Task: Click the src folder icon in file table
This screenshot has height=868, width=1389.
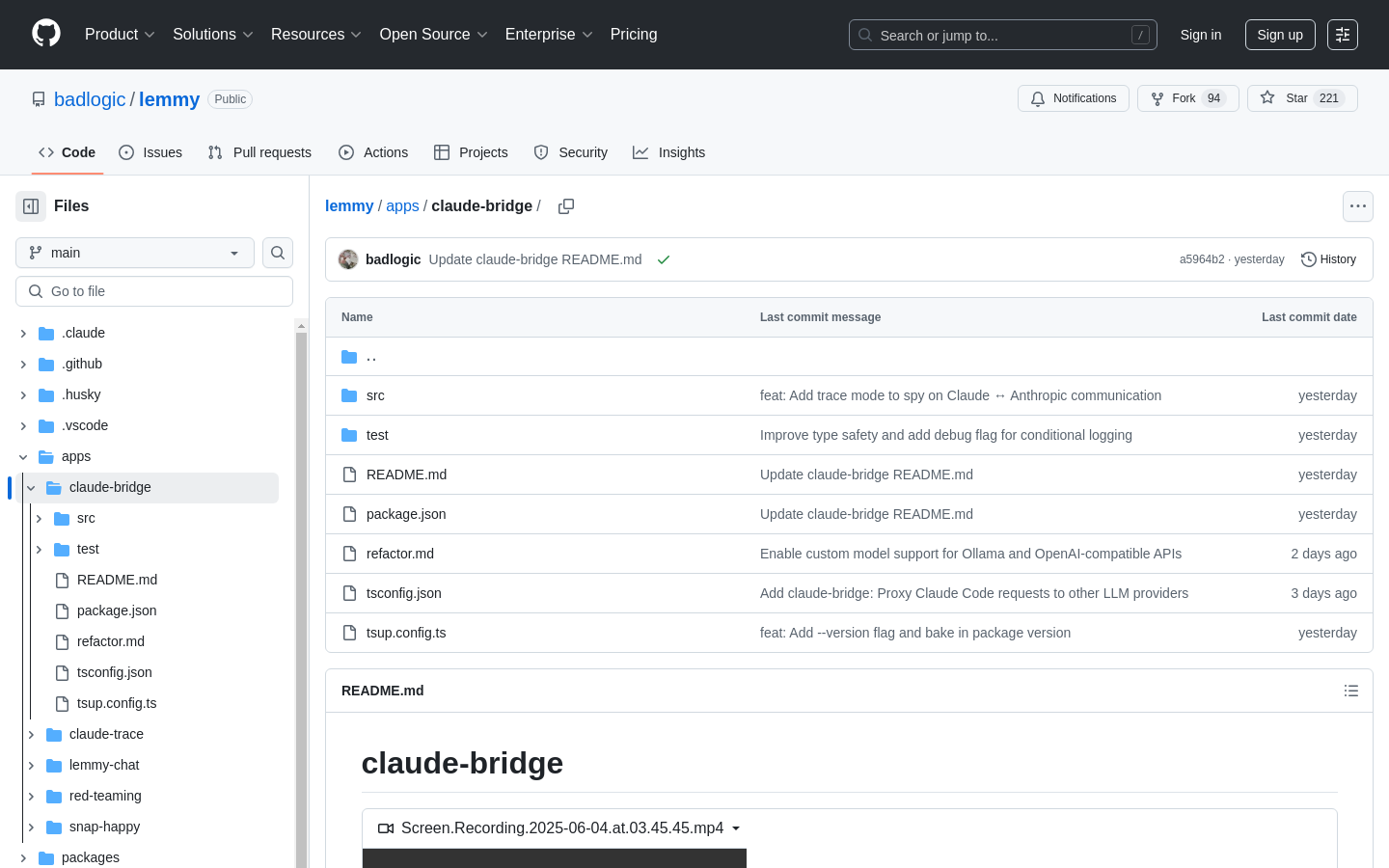Action: tap(349, 395)
